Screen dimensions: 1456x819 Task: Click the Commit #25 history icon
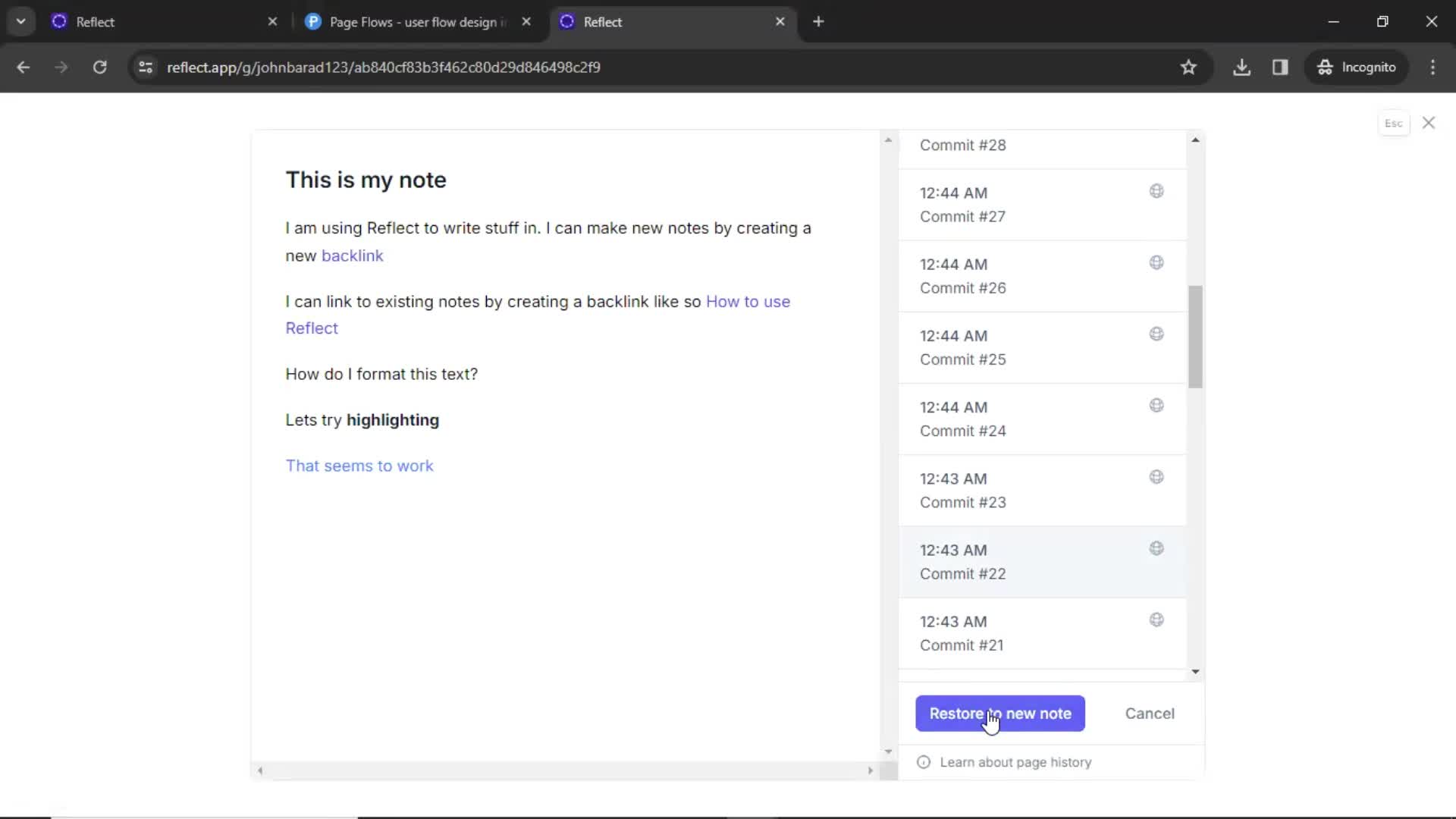coord(1156,334)
